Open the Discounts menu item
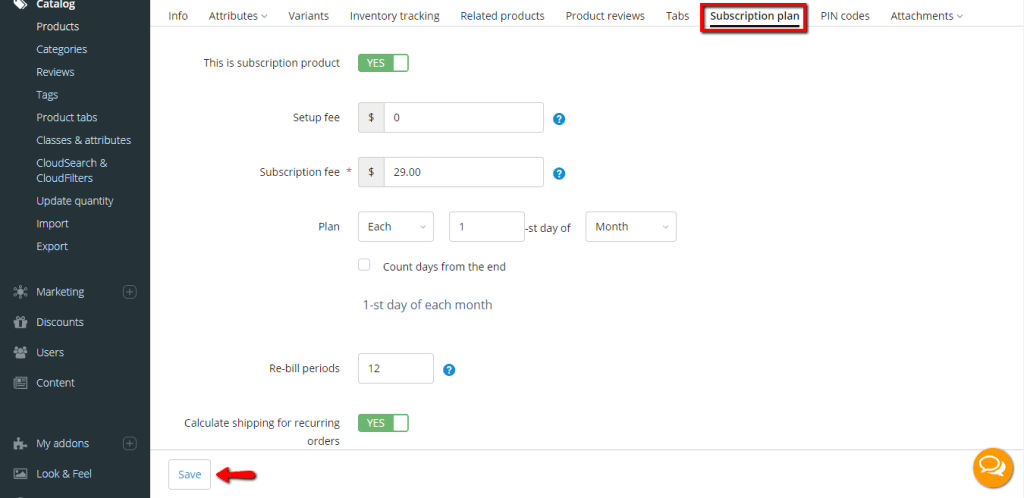Image resolution: width=1024 pixels, height=498 pixels. pos(59,322)
